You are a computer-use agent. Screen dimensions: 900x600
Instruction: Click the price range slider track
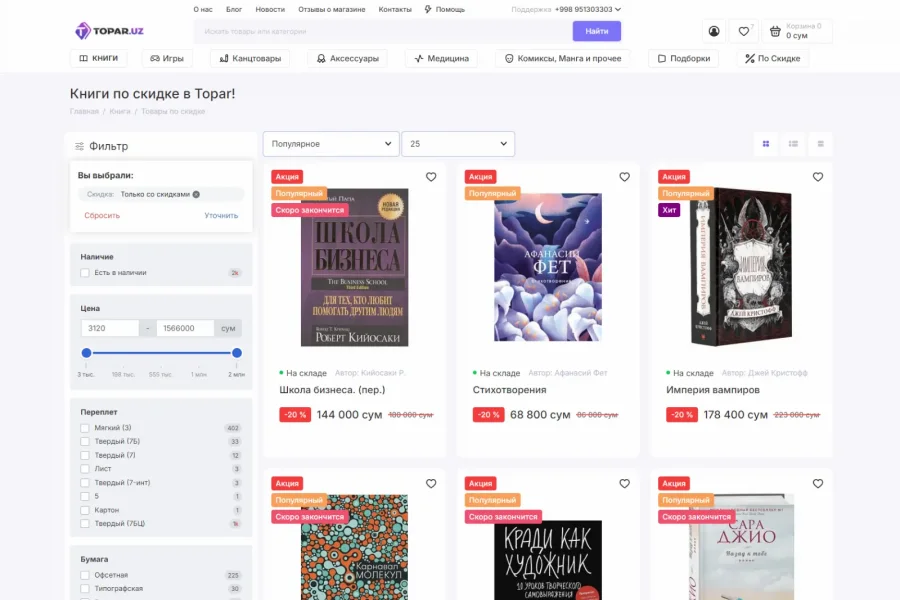[x=161, y=353]
